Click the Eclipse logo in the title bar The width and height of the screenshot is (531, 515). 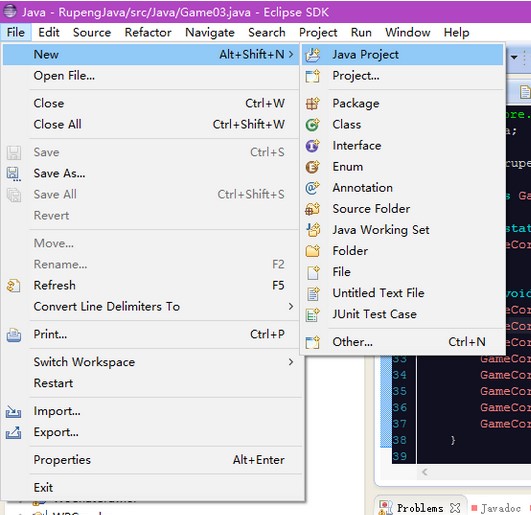(x=9, y=11)
